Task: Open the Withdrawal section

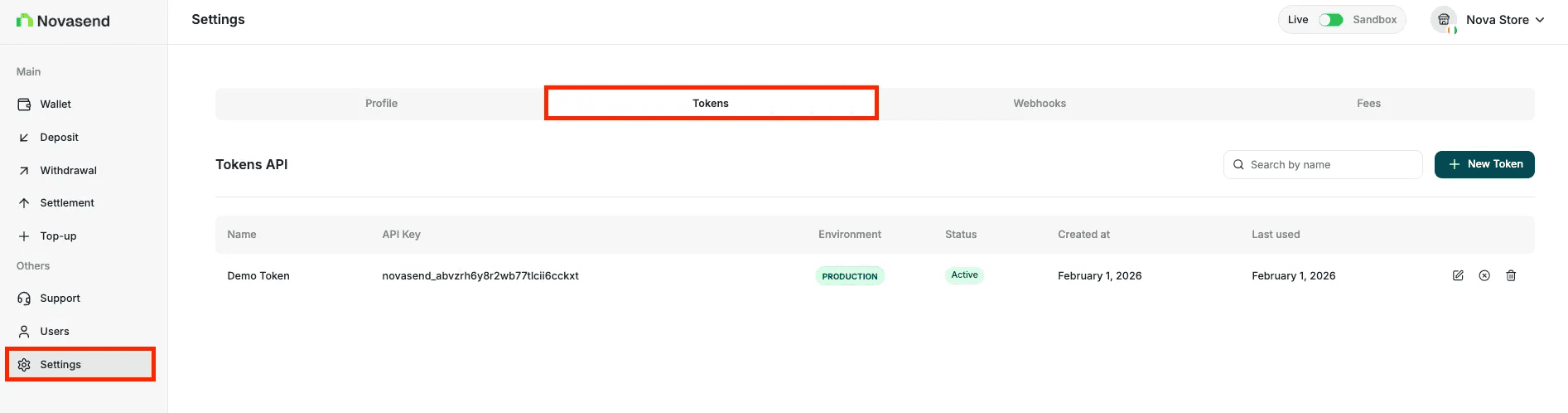Action: pyautogui.click(x=68, y=171)
